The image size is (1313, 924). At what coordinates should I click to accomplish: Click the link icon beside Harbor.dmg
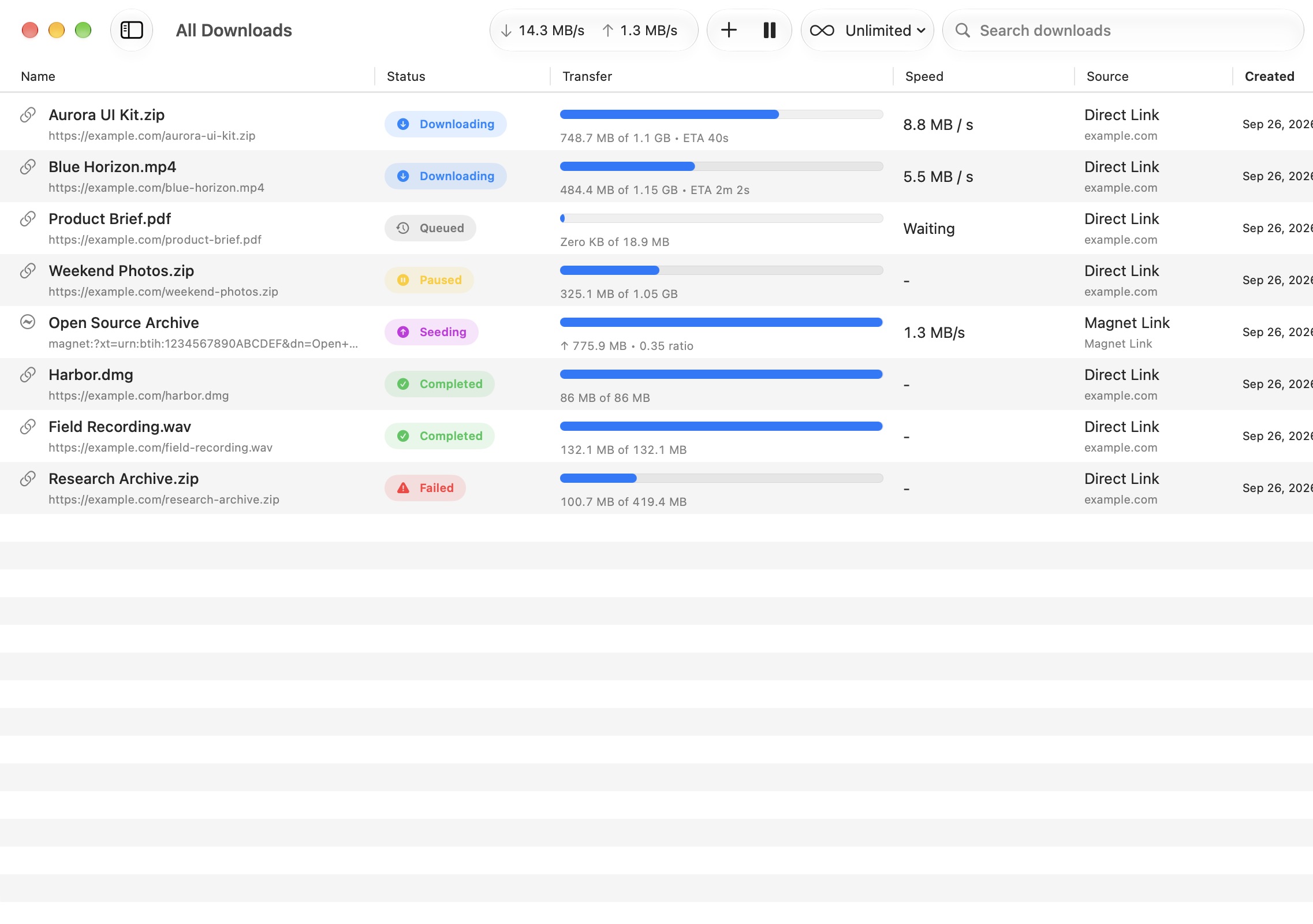point(28,375)
